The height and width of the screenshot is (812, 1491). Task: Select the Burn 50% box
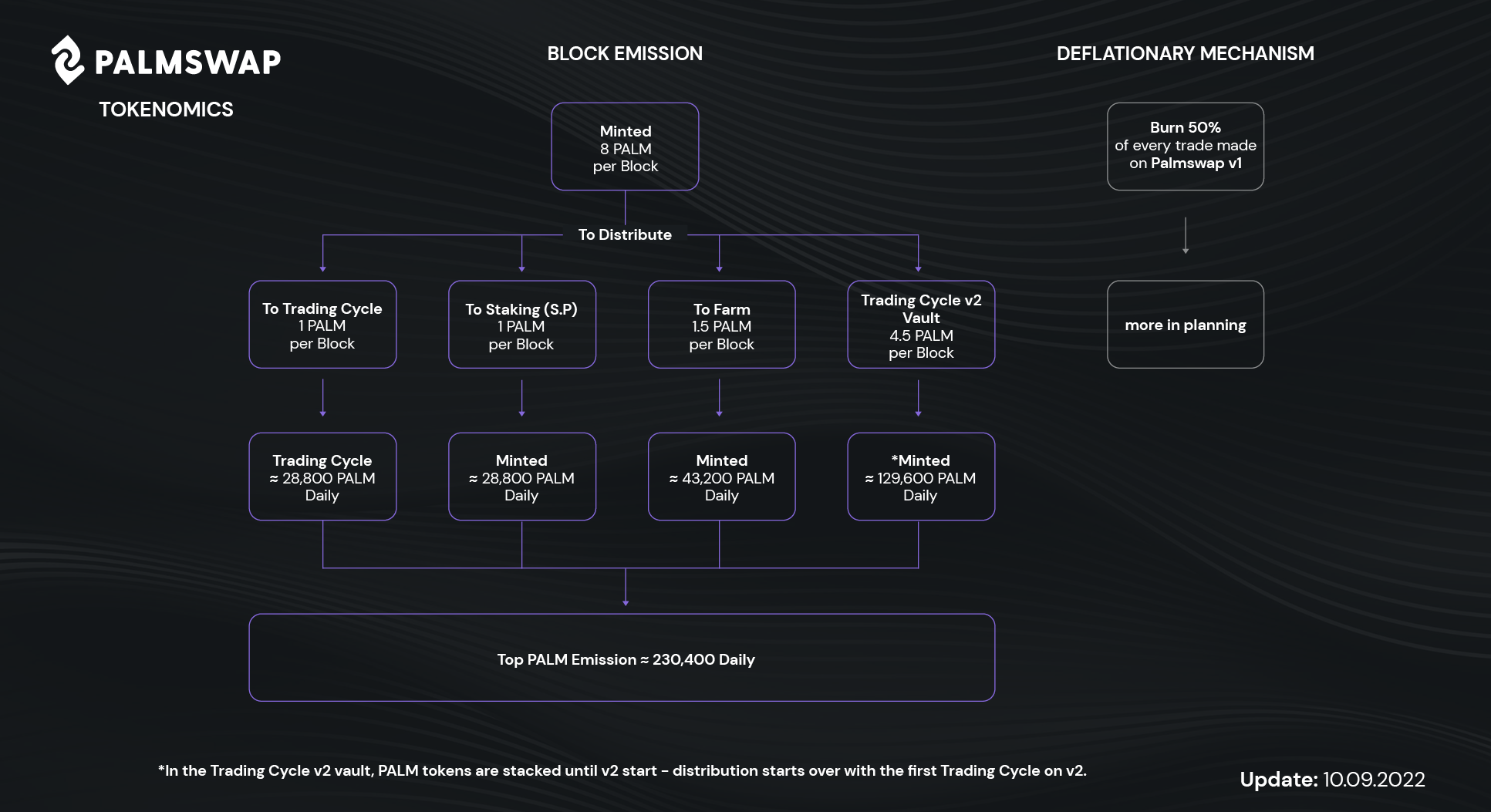(x=1186, y=147)
